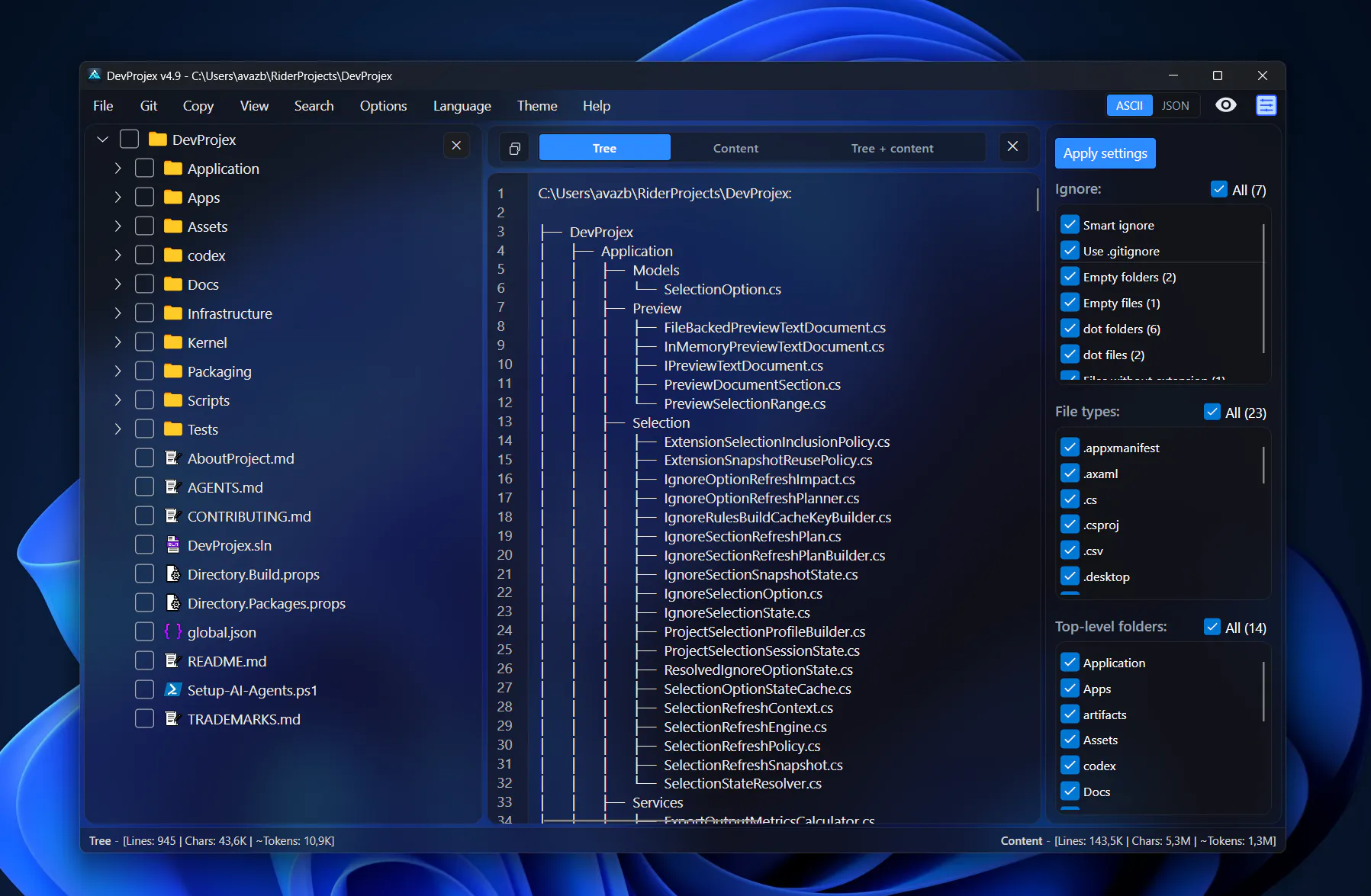
Task: Expand the Kernel folder
Action: tap(117, 342)
